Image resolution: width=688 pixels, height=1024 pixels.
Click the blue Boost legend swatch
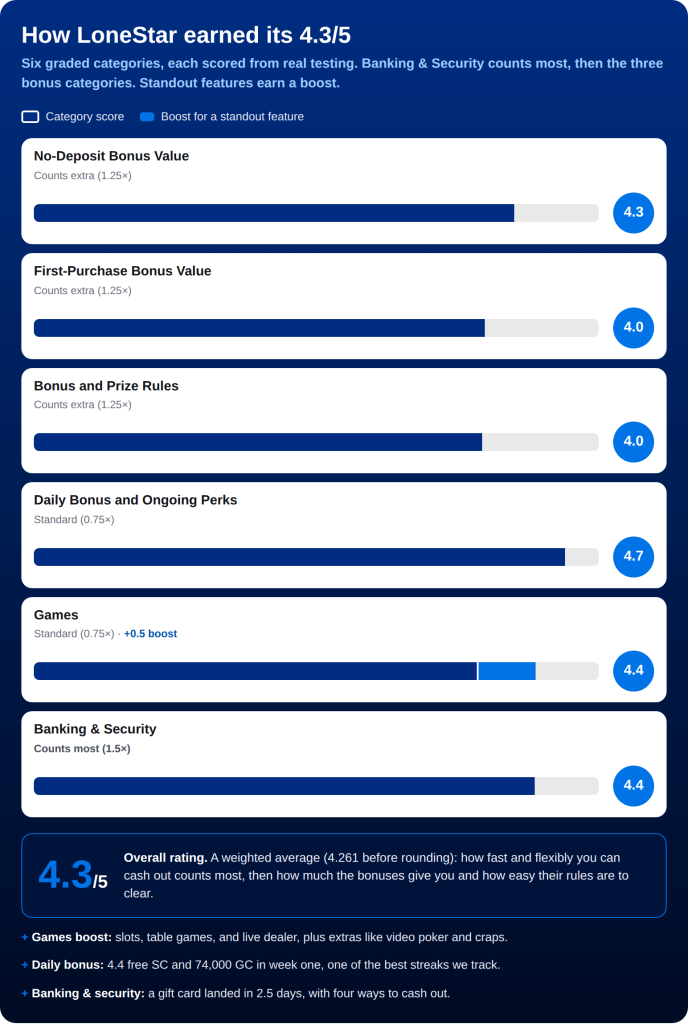click(147, 117)
